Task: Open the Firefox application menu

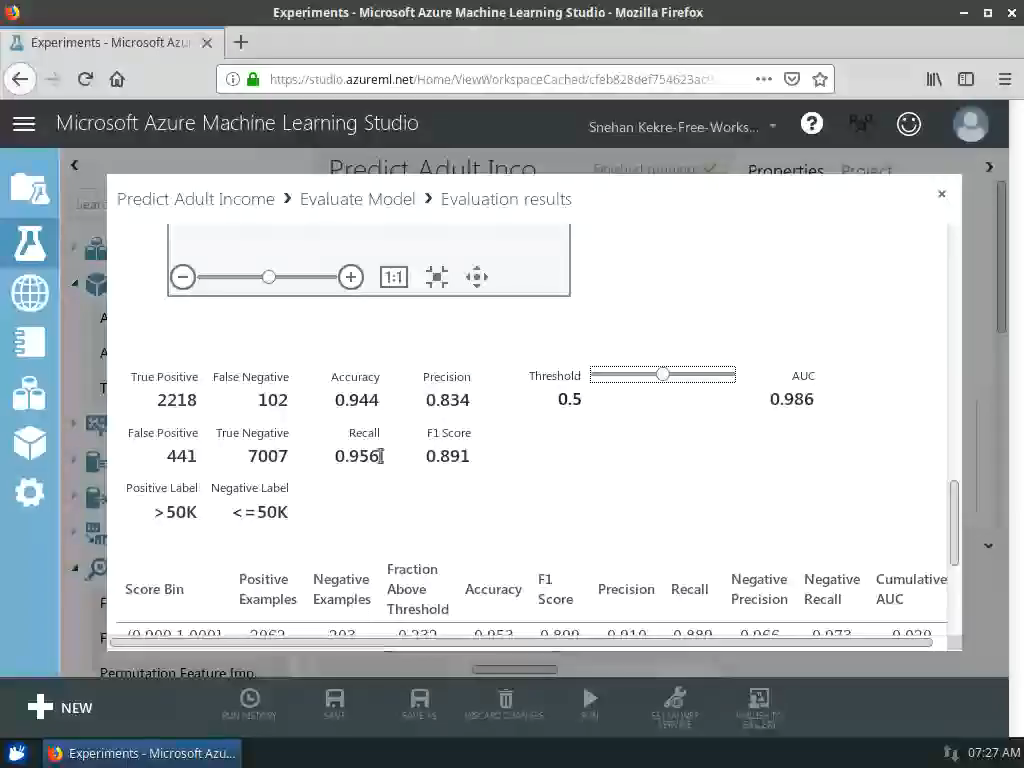Action: [x=1004, y=79]
